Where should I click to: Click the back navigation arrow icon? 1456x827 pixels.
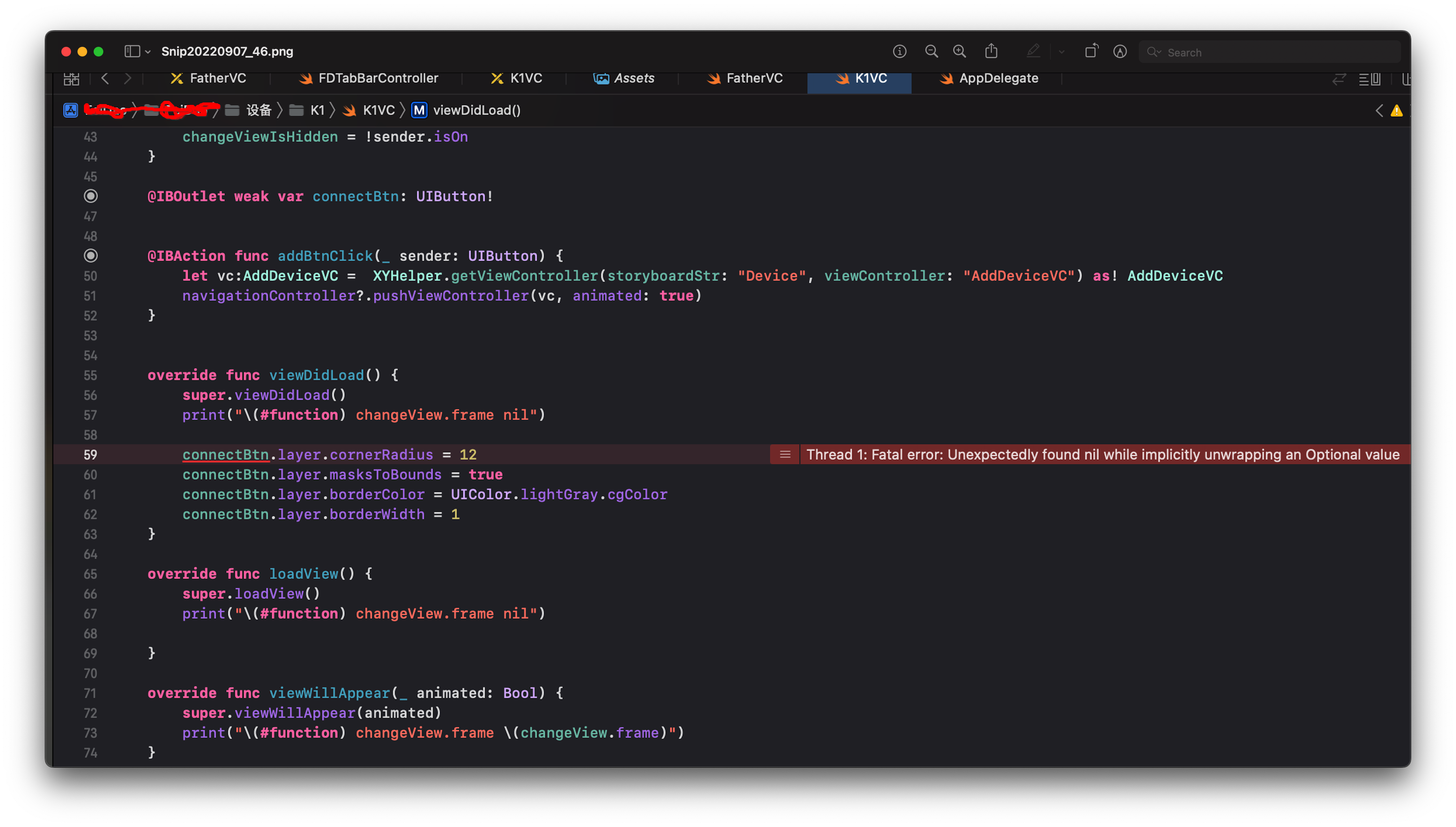coord(105,78)
